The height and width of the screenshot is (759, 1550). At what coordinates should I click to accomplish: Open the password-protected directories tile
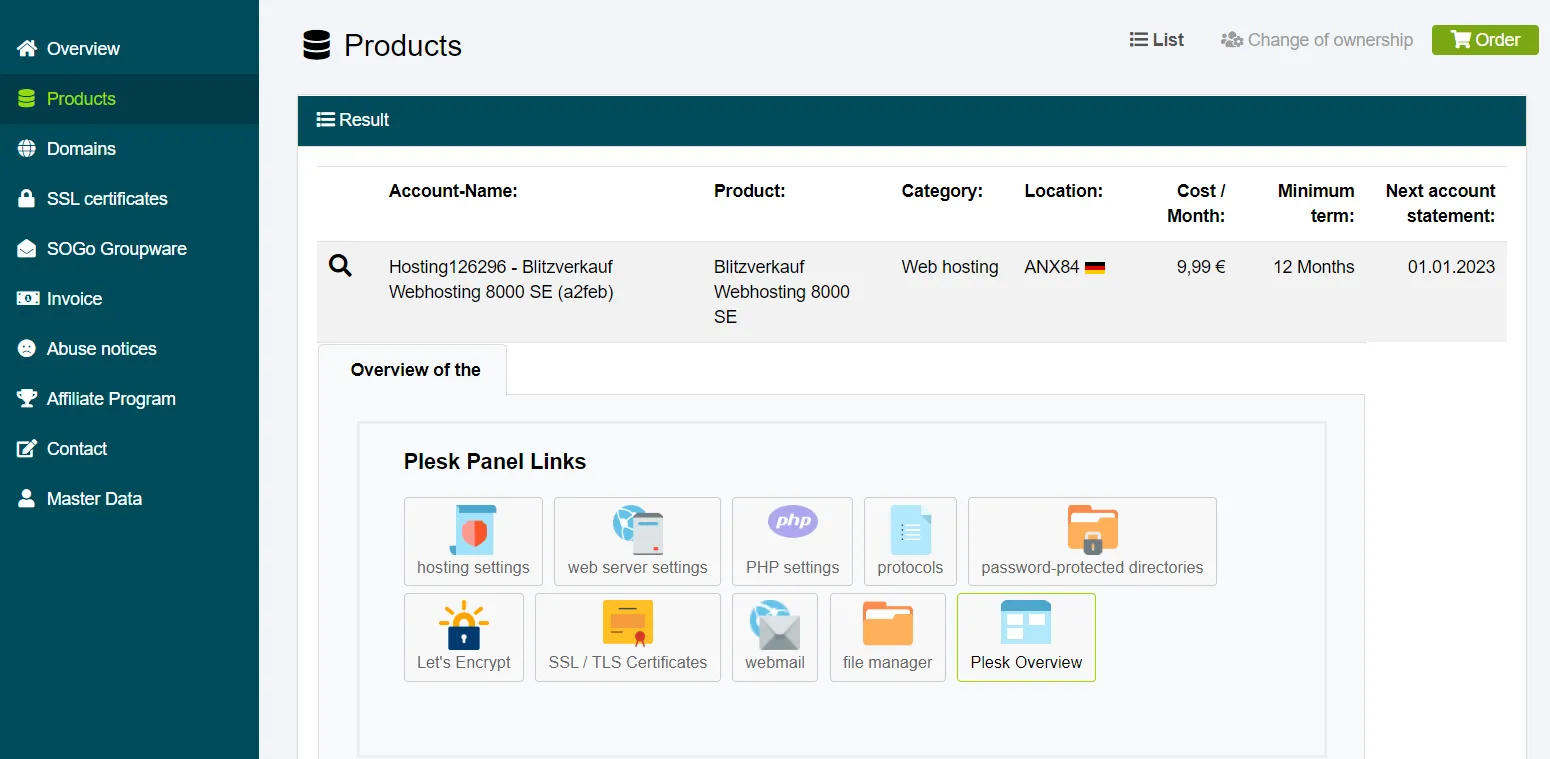point(1092,541)
